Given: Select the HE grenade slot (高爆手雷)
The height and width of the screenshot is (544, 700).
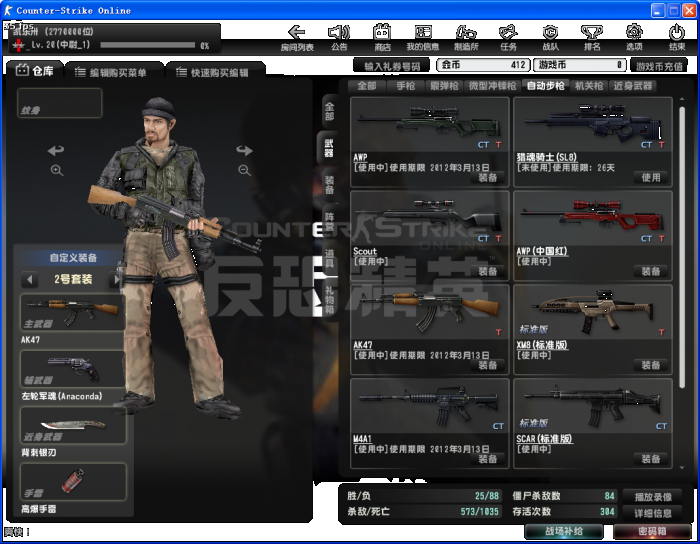Looking at the screenshot, I should click(x=73, y=482).
